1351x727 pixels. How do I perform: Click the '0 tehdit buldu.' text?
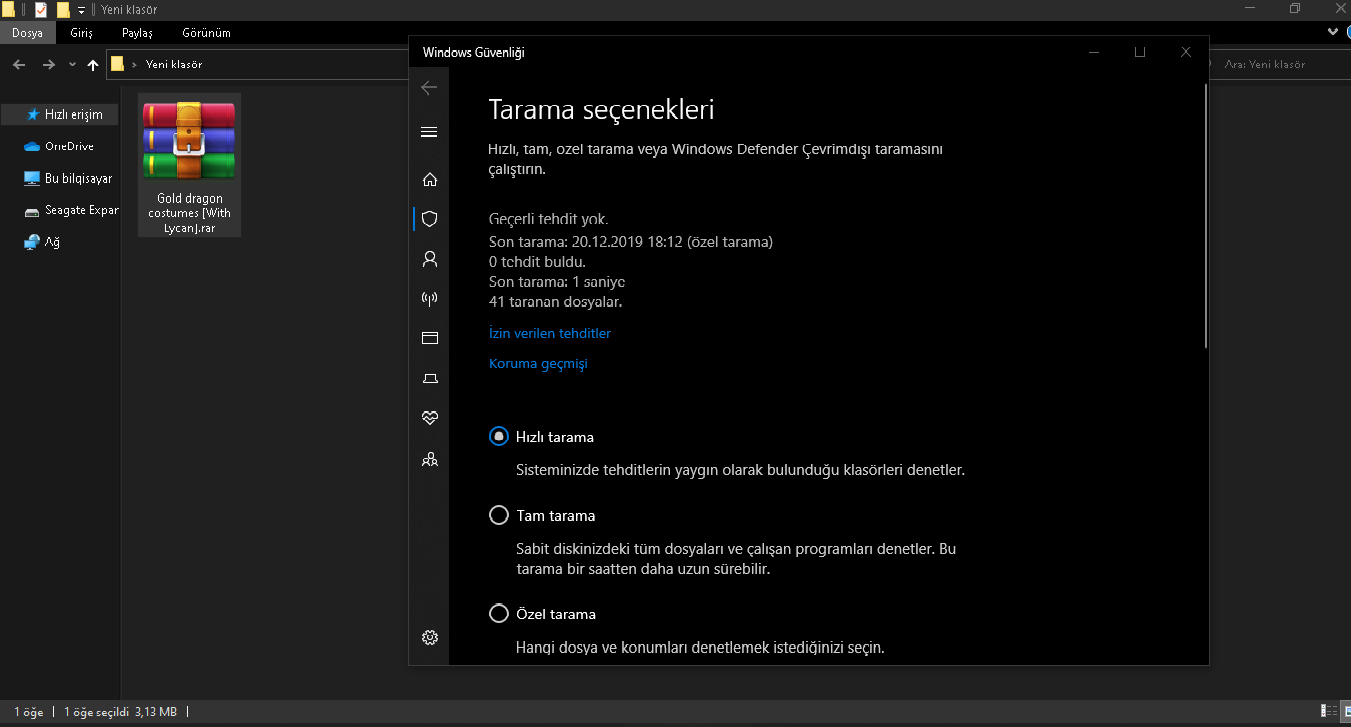(537, 261)
